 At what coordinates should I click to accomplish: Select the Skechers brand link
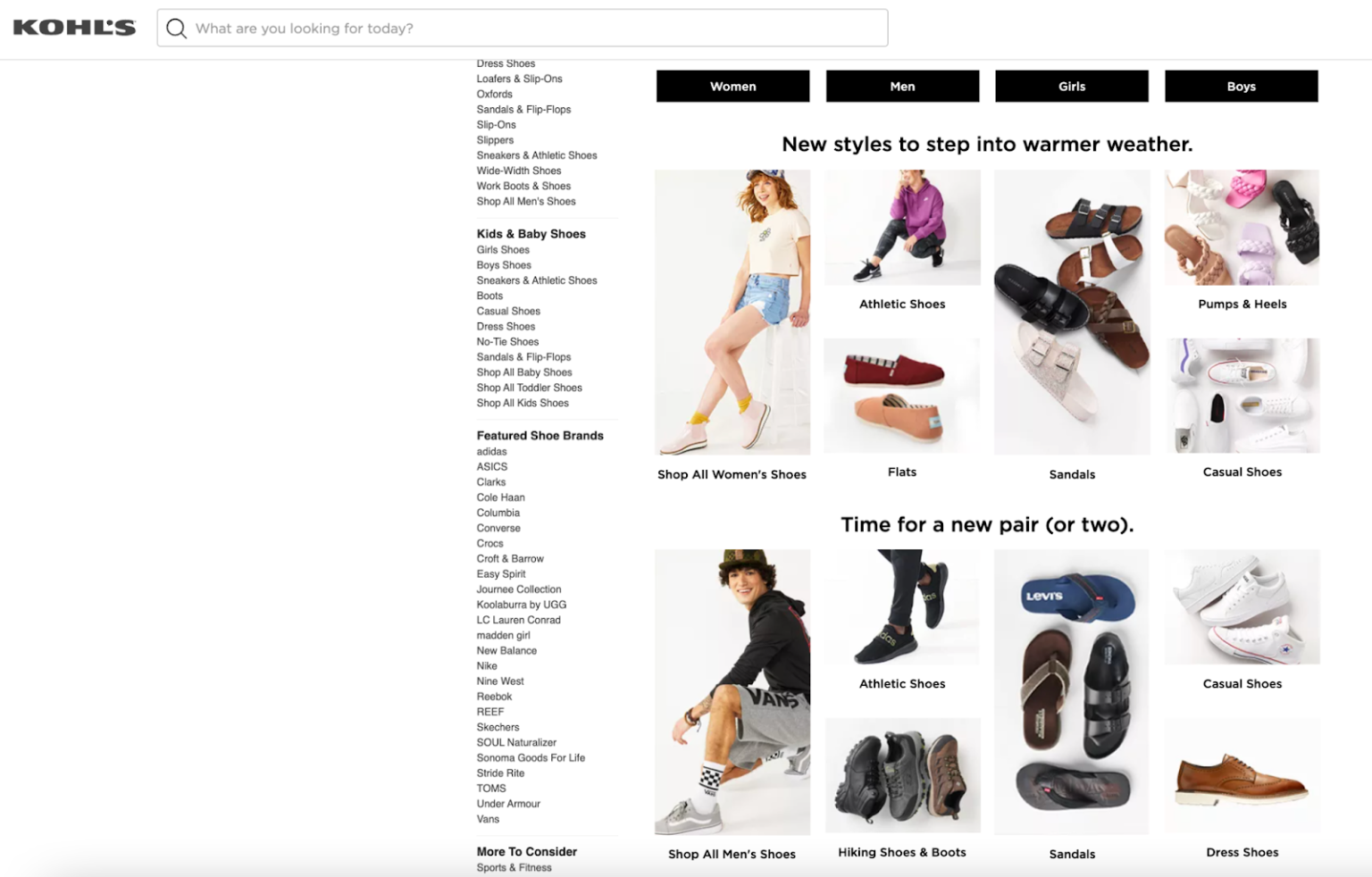(x=498, y=727)
